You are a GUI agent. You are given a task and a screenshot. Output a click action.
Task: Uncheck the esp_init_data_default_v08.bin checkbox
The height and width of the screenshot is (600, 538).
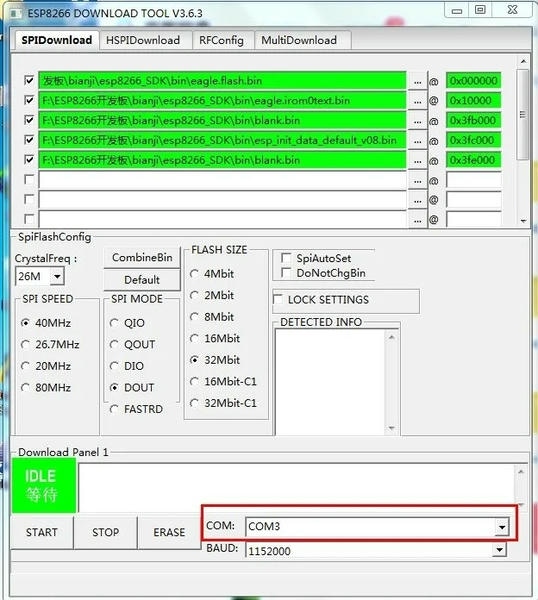tap(29, 140)
